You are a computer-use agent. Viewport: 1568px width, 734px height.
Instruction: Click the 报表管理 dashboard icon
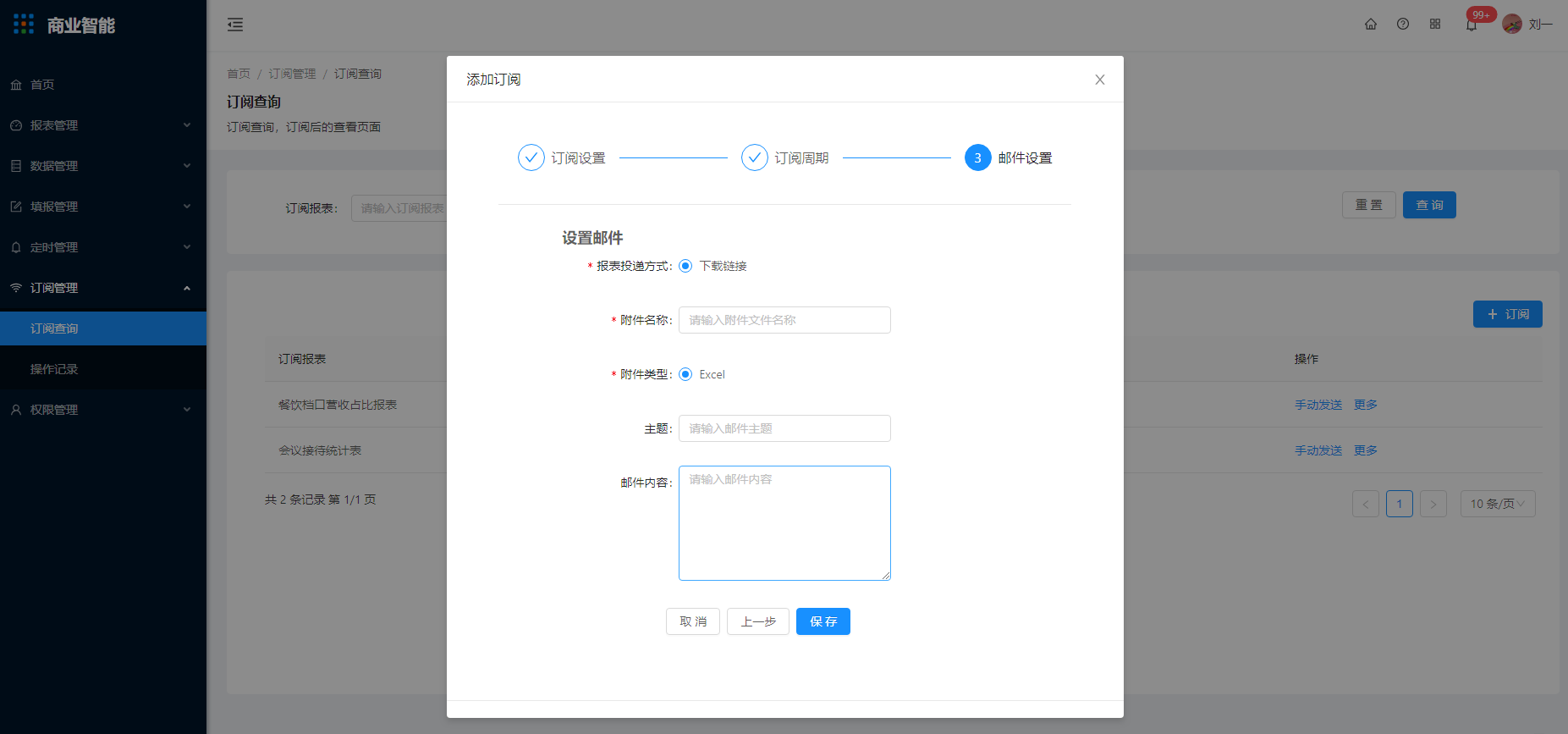[x=16, y=125]
